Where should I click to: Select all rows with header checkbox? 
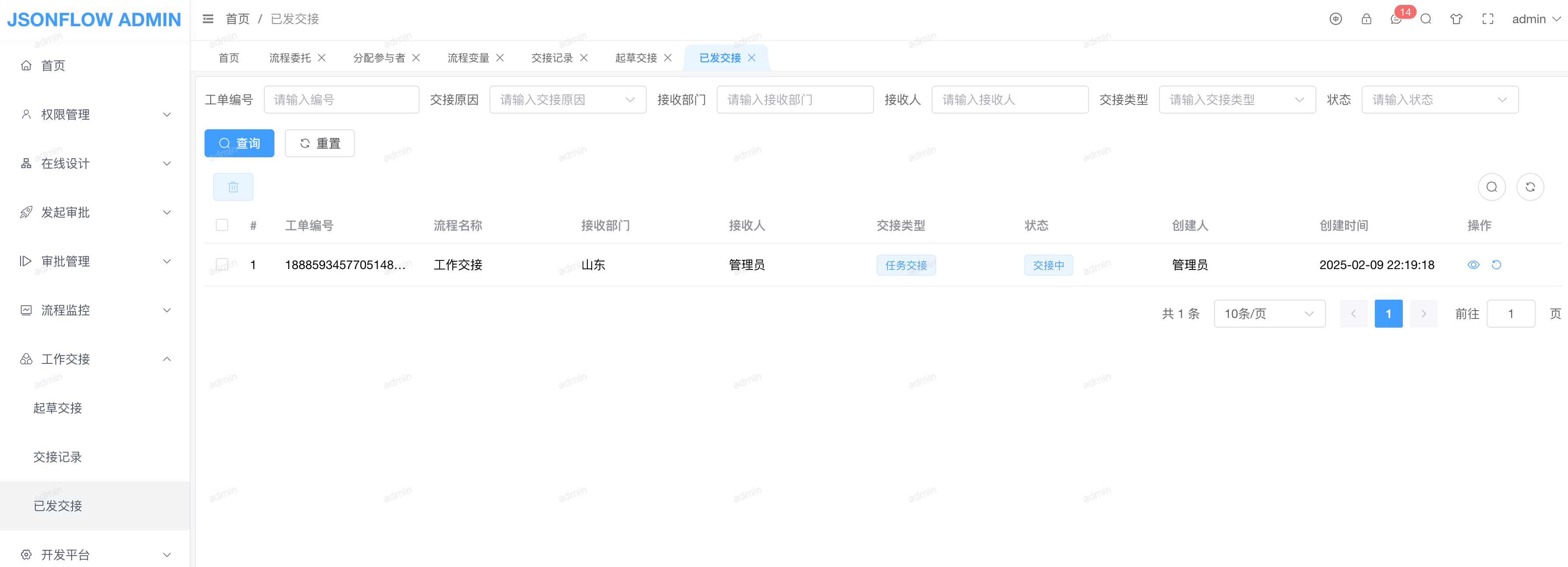click(222, 225)
